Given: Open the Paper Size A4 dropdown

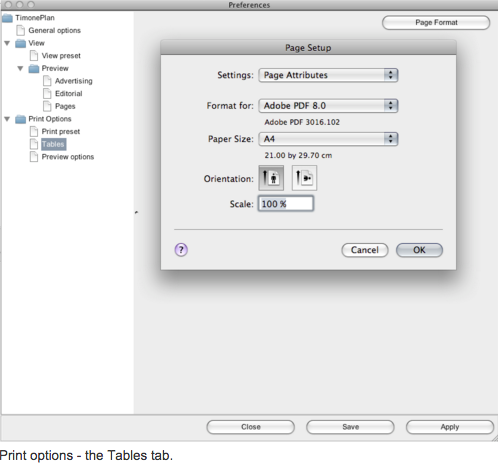Looking at the screenshot, I should tap(328, 139).
